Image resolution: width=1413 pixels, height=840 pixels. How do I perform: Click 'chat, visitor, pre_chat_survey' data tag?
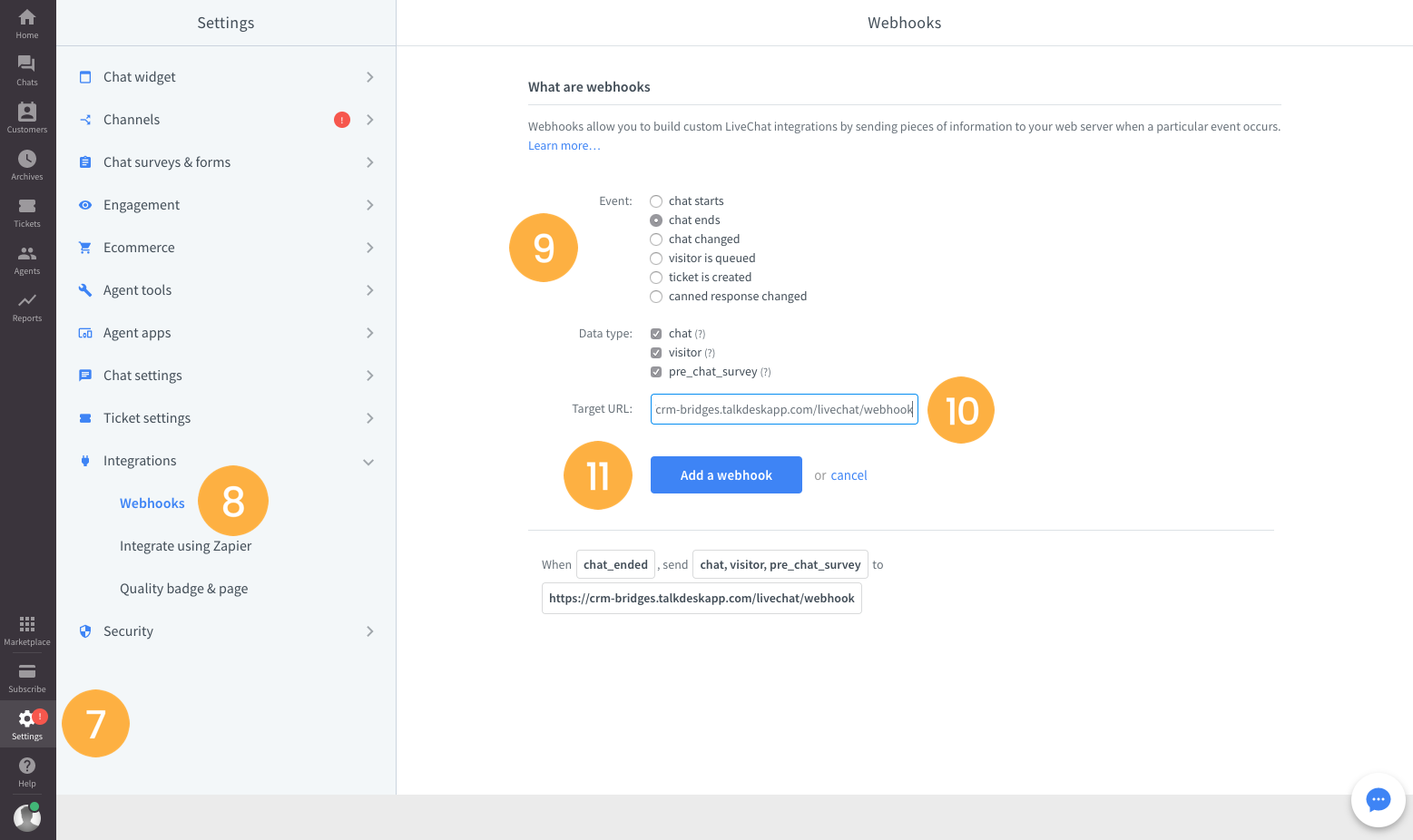tap(780, 565)
